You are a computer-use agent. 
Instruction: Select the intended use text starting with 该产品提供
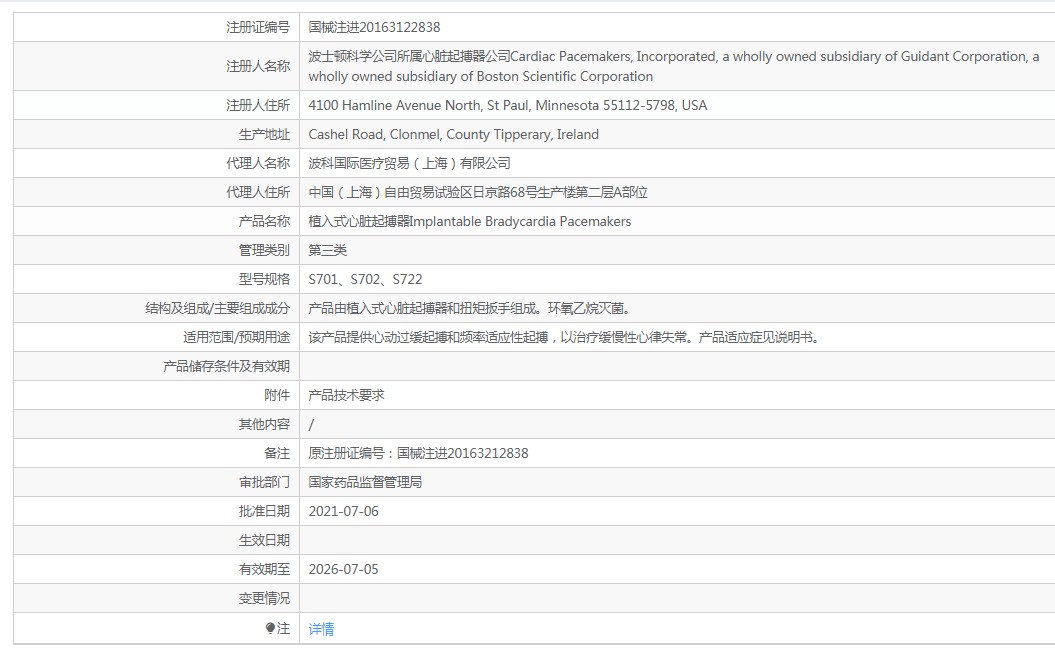565,336
